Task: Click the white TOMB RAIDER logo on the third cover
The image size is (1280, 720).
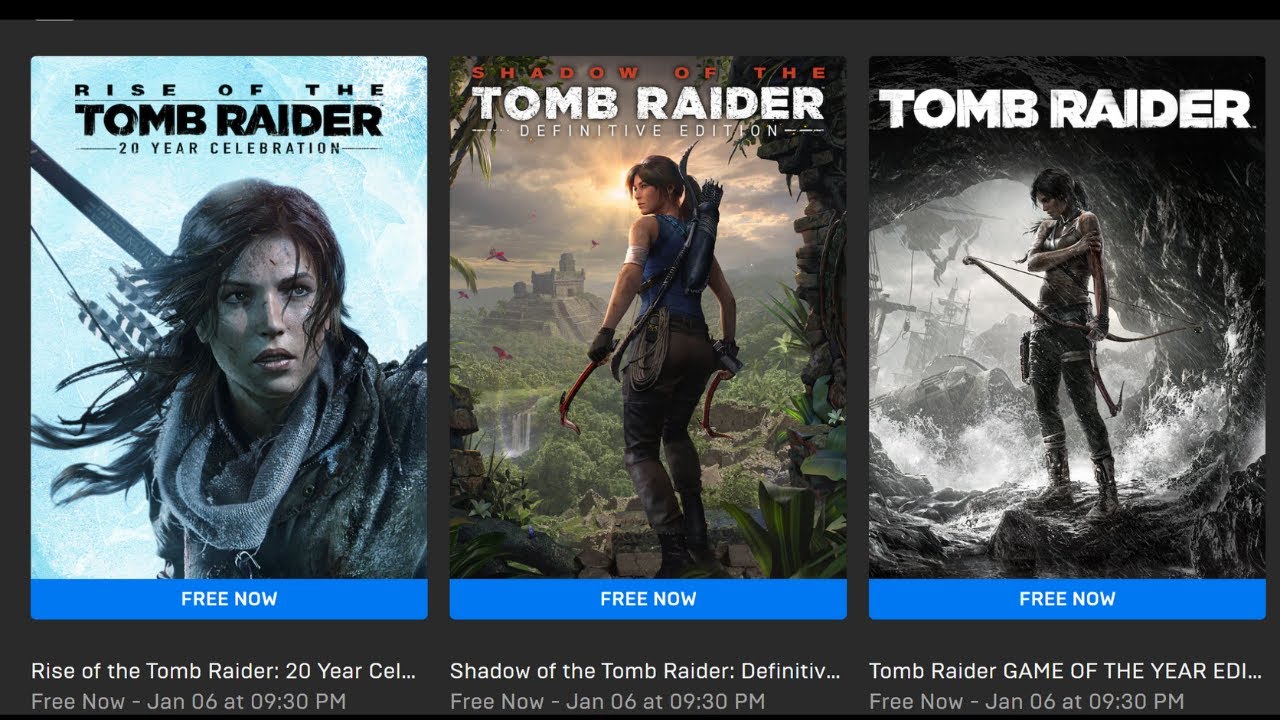Action: tap(1066, 109)
